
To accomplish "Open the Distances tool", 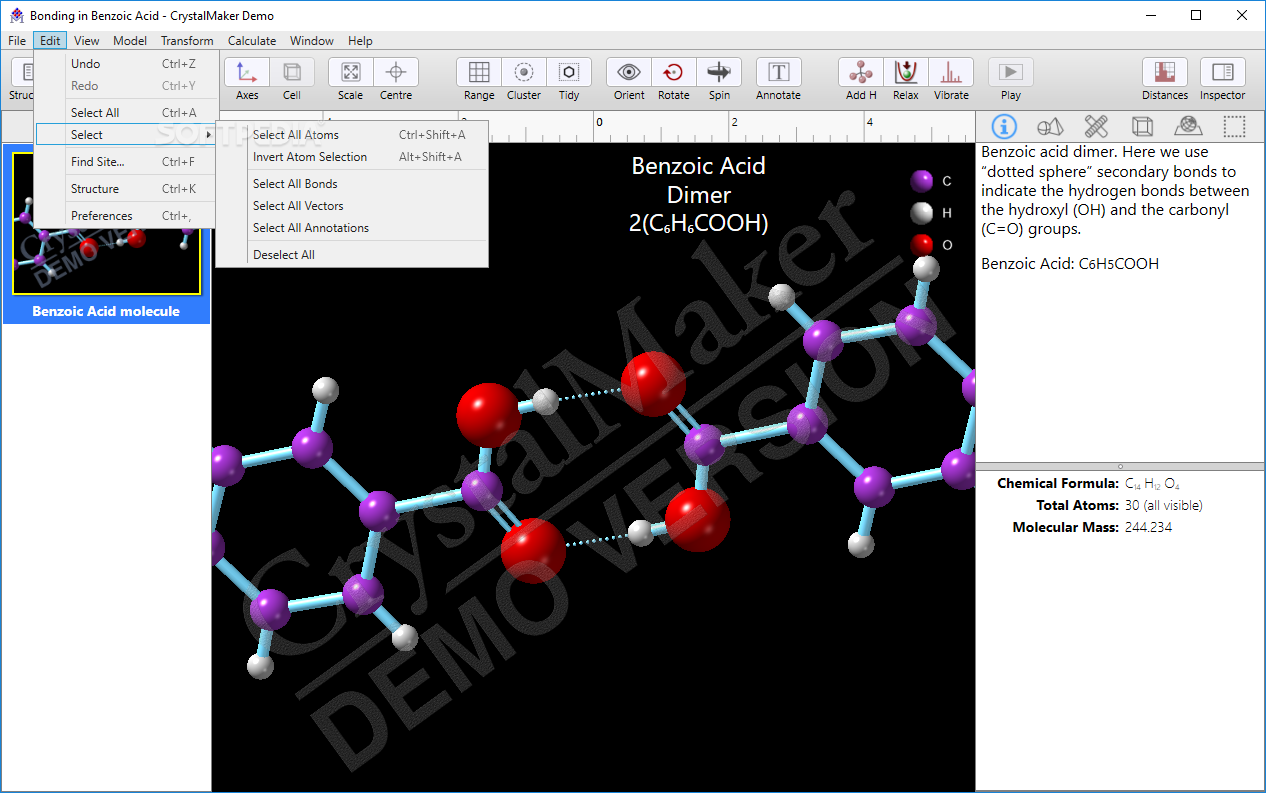I will pos(1165,72).
